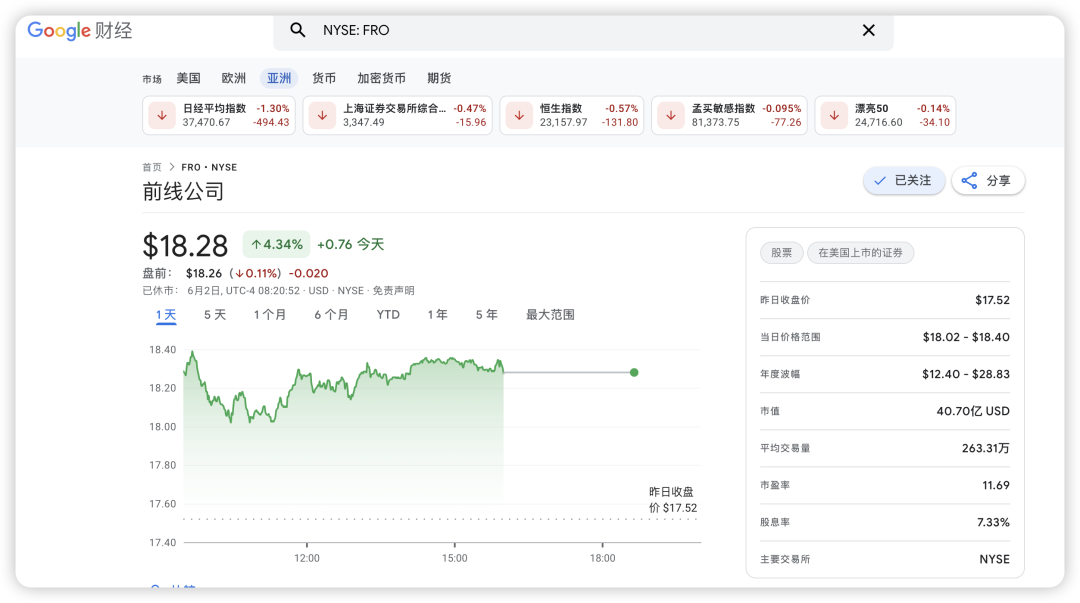
Task: Switch chart to 1 年 range
Action: (437, 315)
